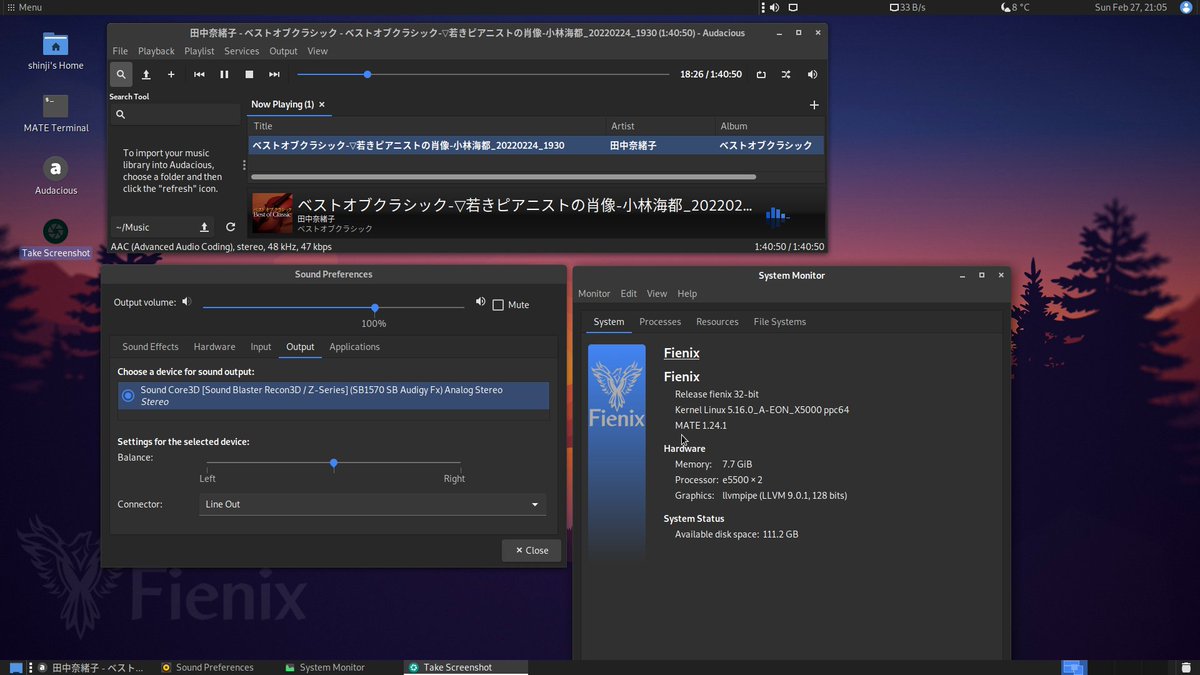
Task: Open the Menu button in the top panel
Action: (x=24, y=7)
